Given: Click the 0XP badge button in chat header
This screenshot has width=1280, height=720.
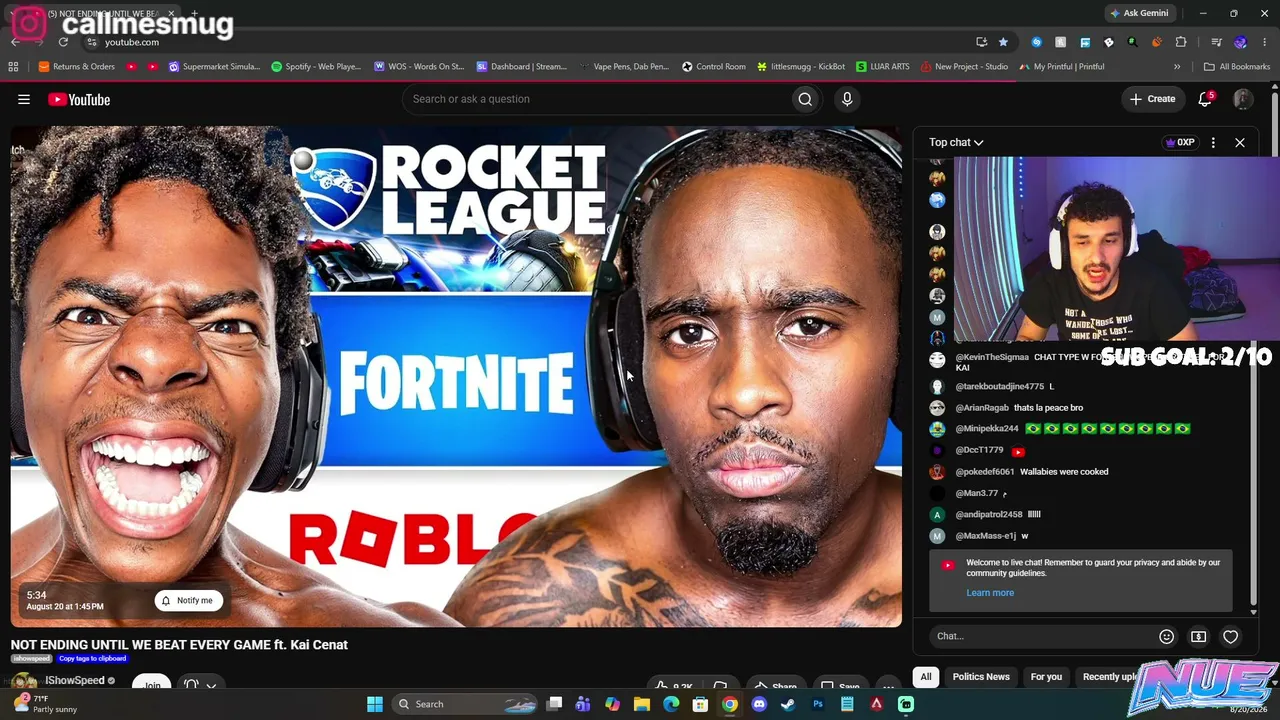Looking at the screenshot, I should (x=1180, y=142).
